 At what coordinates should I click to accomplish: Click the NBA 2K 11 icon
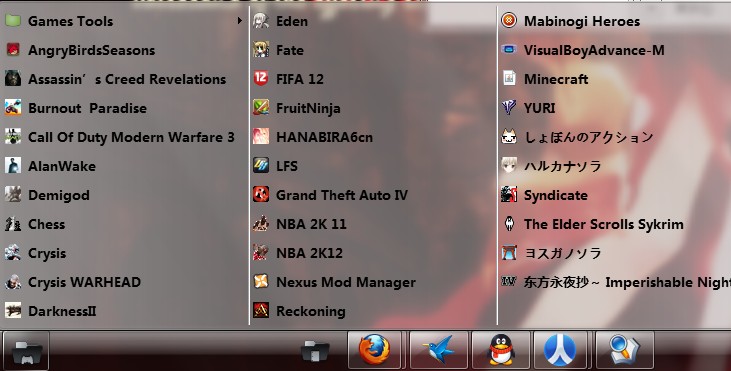(x=261, y=224)
